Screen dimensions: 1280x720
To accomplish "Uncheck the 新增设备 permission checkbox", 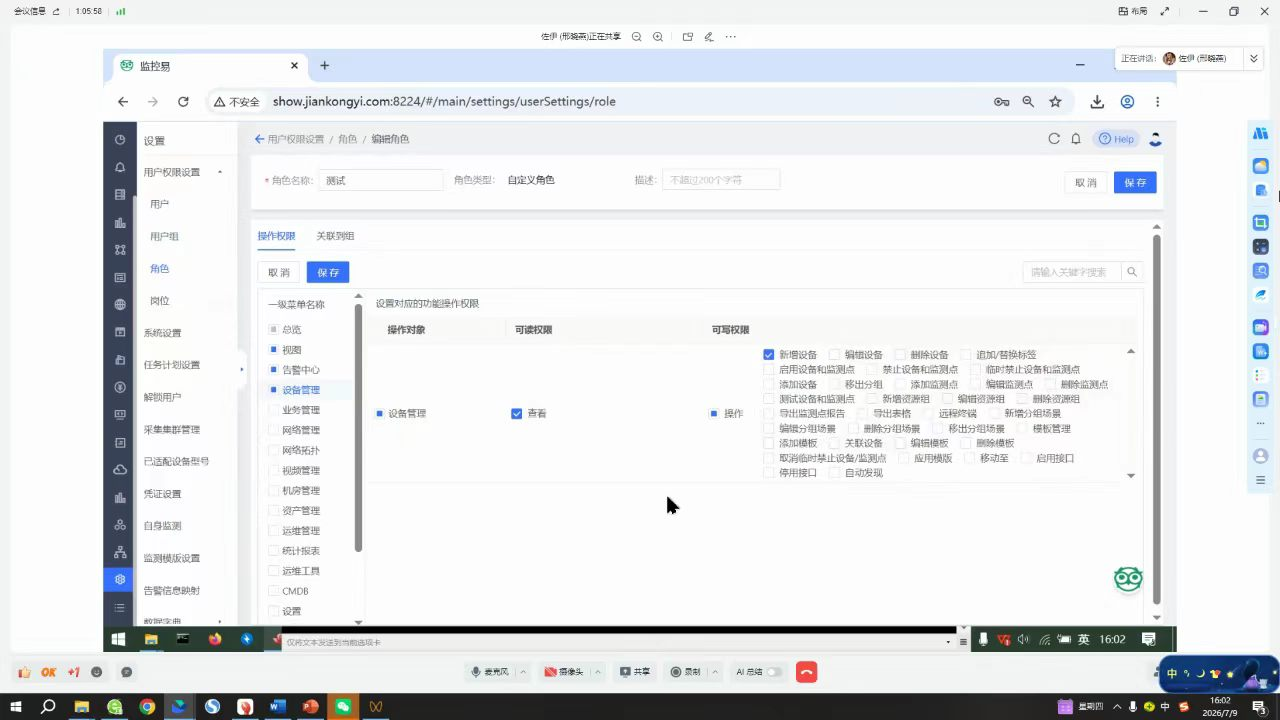I will 769,355.
